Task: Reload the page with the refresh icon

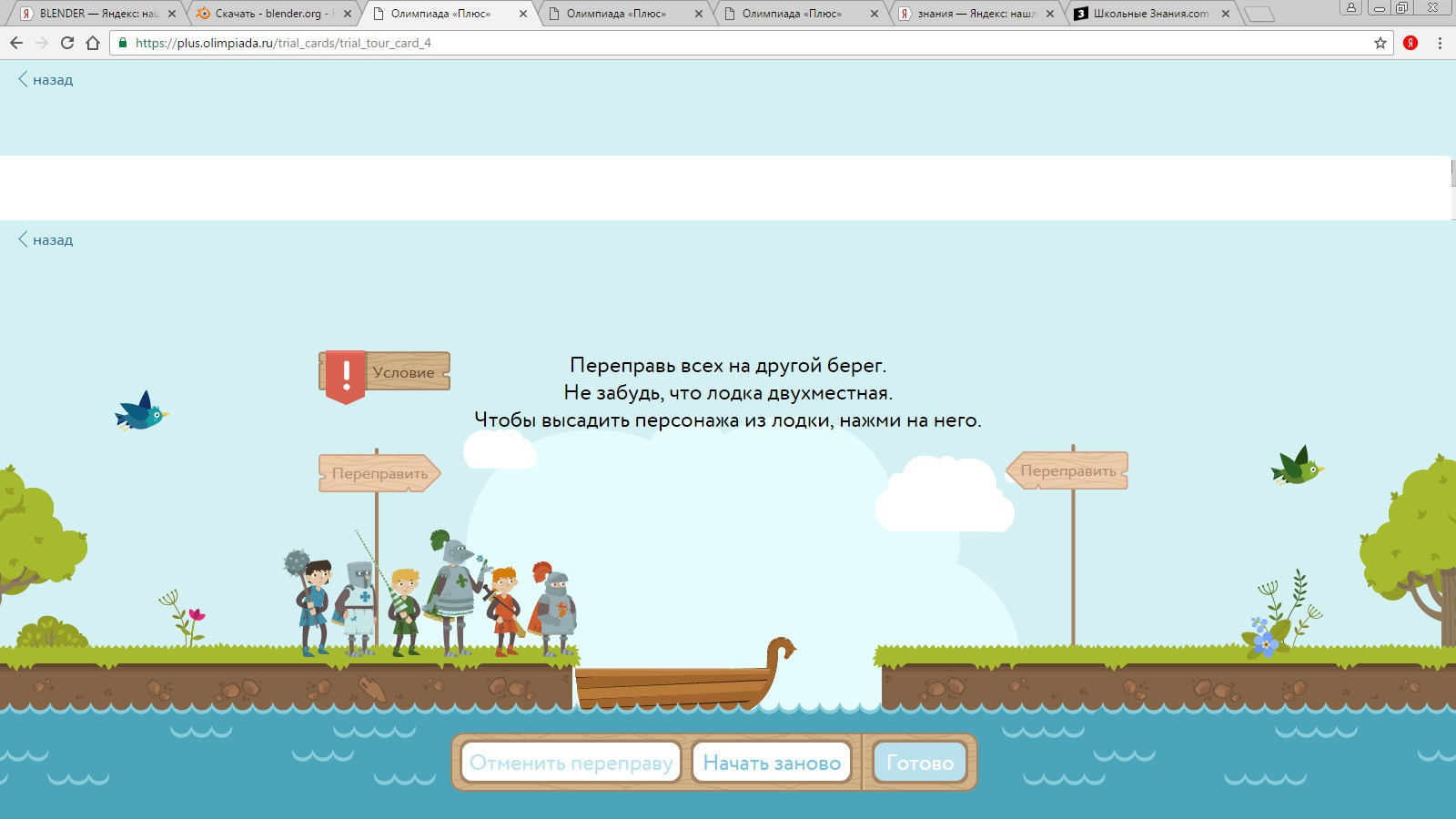Action: coord(67,43)
